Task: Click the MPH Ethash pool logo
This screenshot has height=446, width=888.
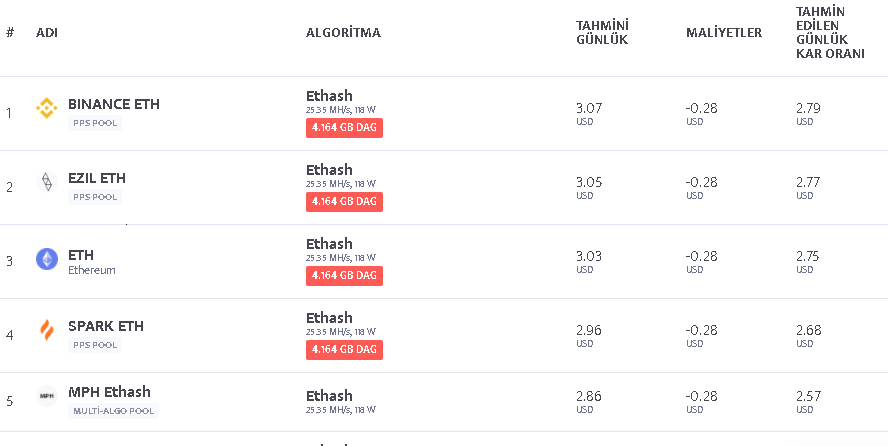Action: tap(47, 396)
